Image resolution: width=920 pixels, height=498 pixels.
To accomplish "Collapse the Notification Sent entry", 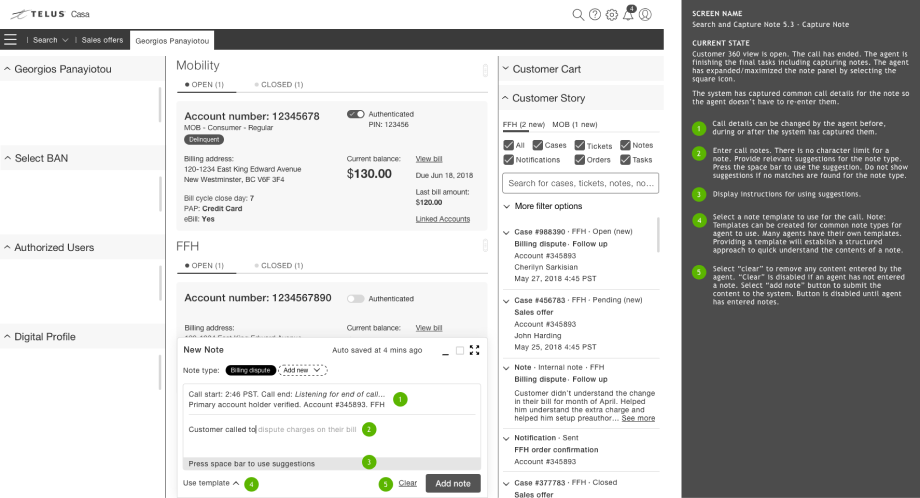I will [506, 438].
